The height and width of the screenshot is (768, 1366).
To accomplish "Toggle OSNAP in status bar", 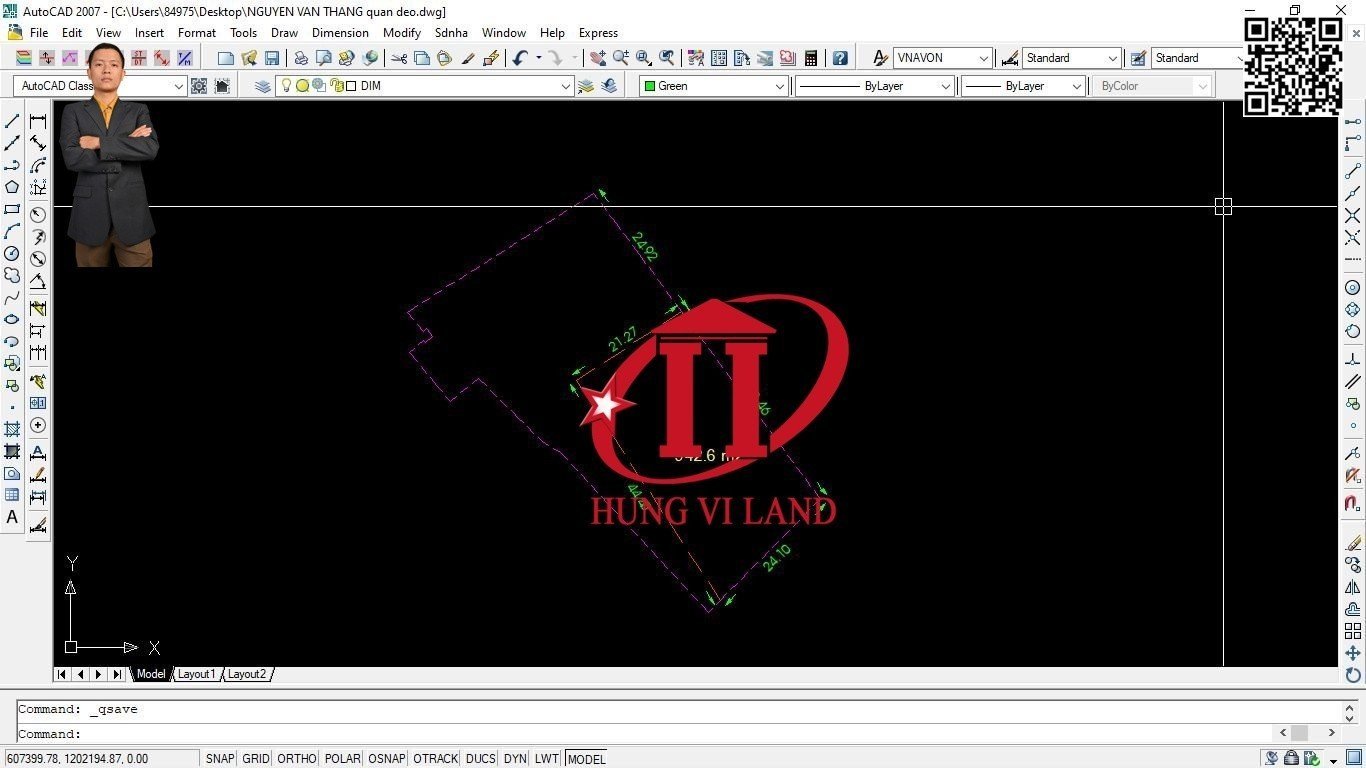I will pos(387,759).
